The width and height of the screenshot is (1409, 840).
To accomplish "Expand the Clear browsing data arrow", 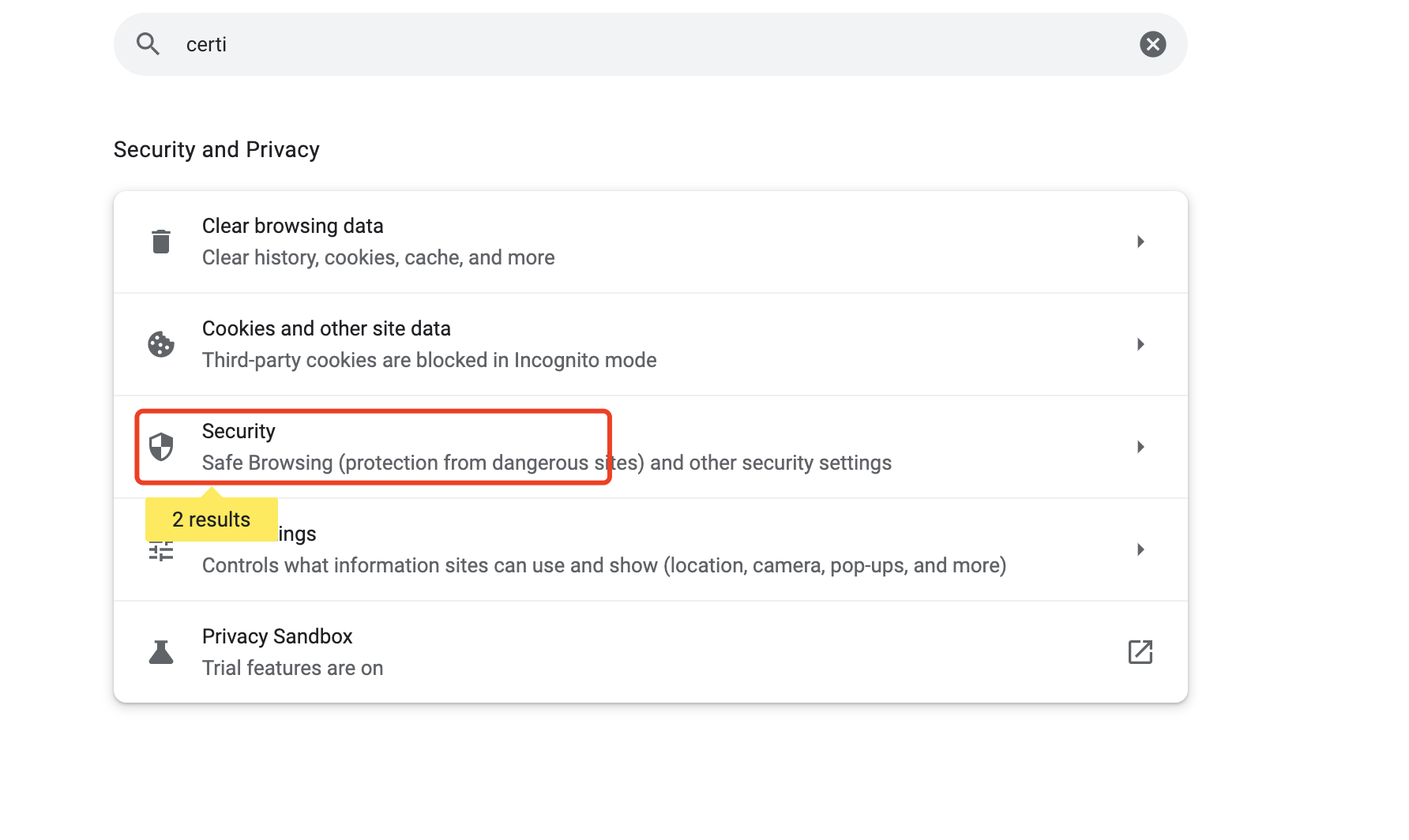I will [x=1140, y=242].
